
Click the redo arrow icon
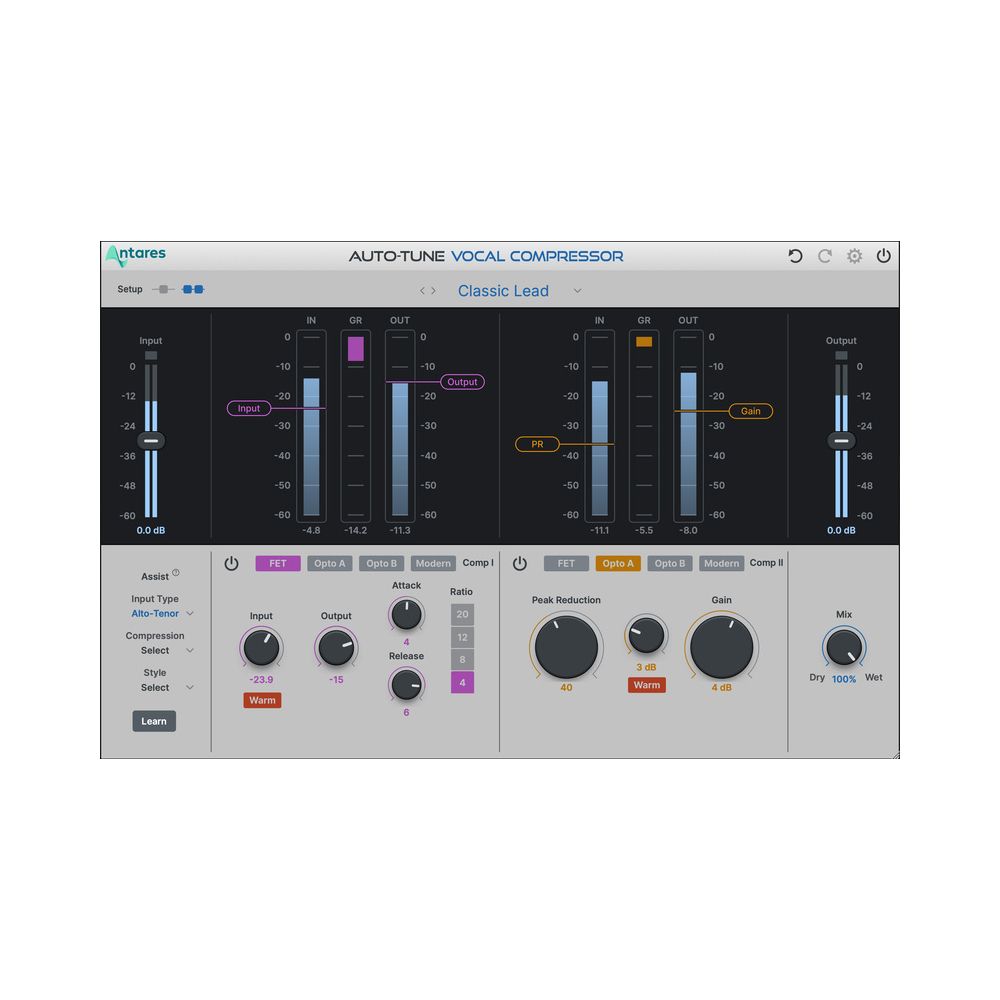[x=824, y=256]
